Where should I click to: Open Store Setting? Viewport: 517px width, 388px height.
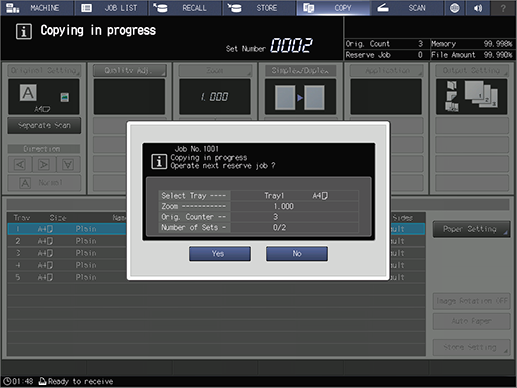[x=471, y=347]
